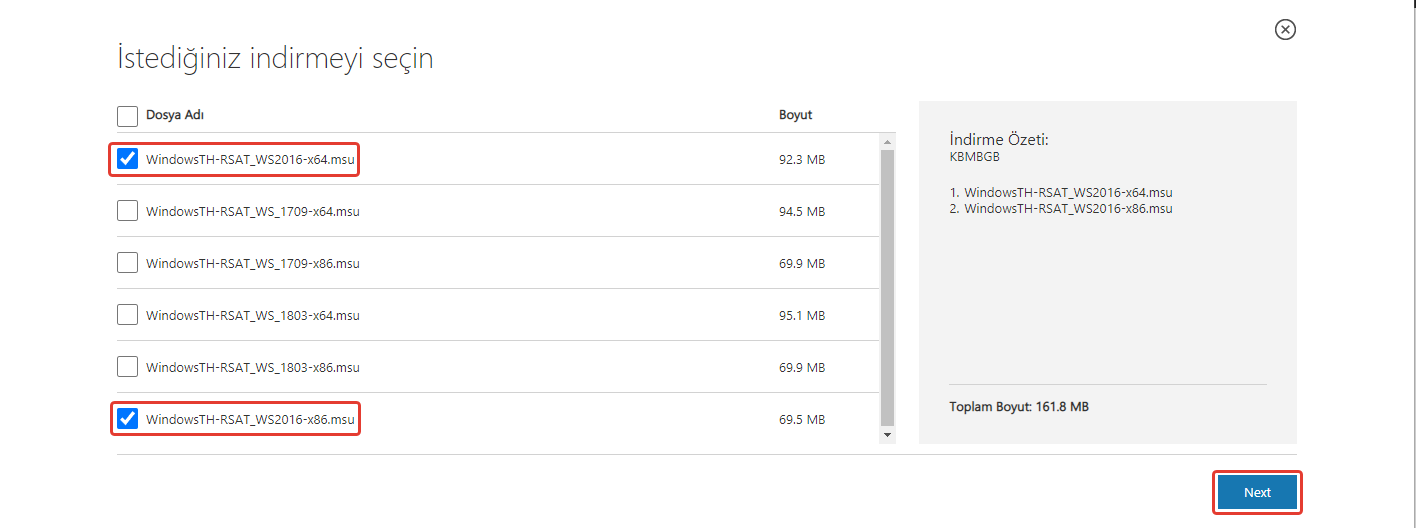Check WindowsTH-RSAT_WS_1709-x64.msu checkbox
The height and width of the screenshot is (528, 1416).
pos(127,211)
